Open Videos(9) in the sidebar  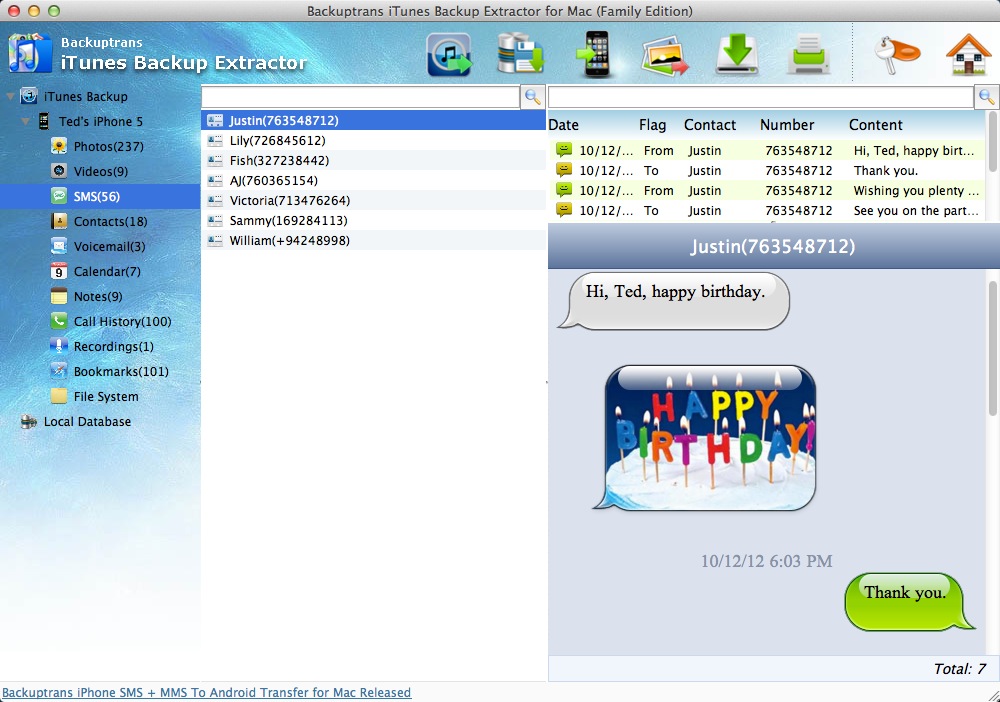click(101, 171)
